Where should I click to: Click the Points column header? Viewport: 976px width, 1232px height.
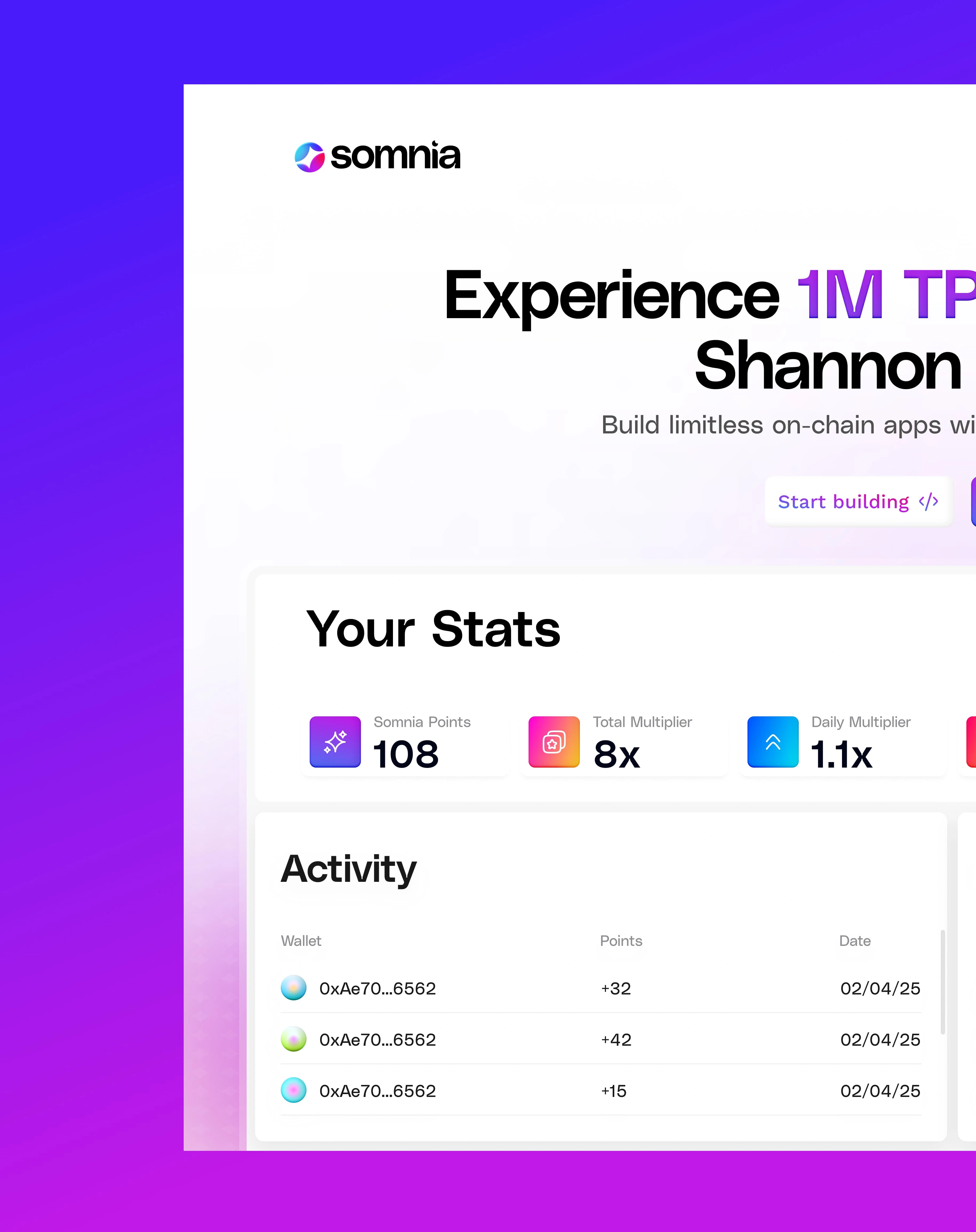(x=621, y=941)
